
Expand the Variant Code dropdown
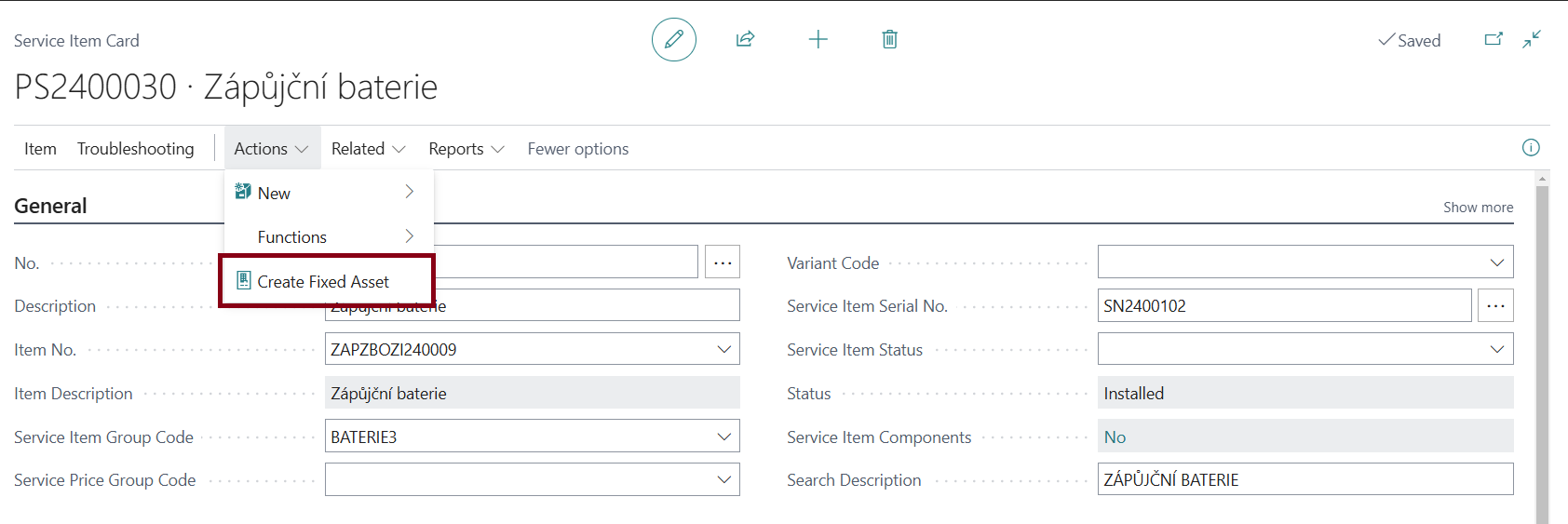(x=1497, y=262)
